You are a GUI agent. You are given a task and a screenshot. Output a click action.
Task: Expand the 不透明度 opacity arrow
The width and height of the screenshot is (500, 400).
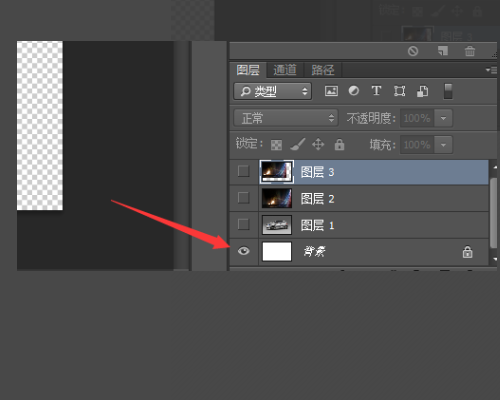point(443,118)
